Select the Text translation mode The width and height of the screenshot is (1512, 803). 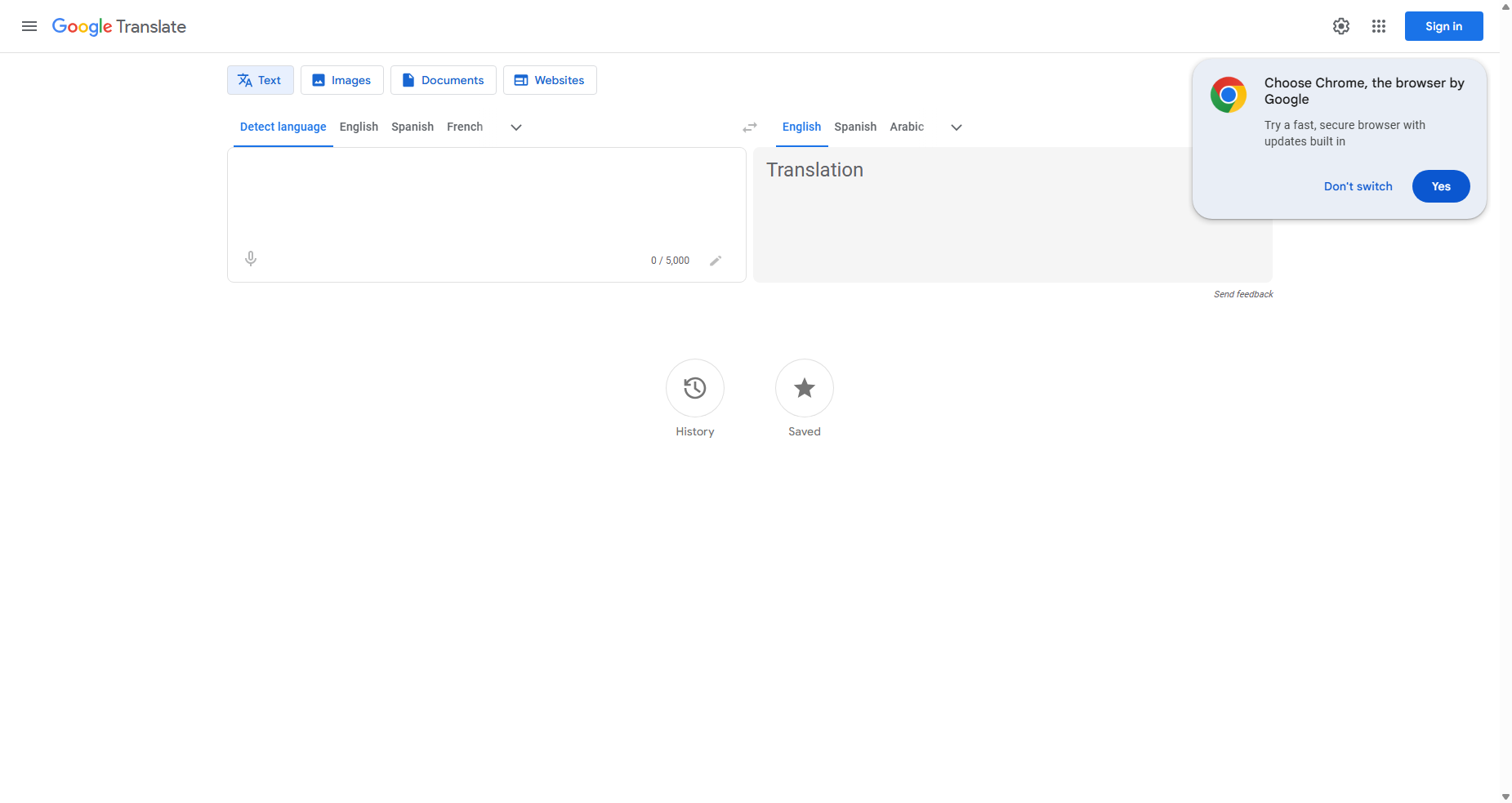260,80
